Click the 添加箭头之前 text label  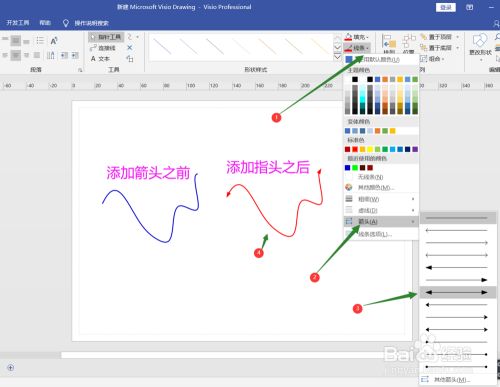coord(148,173)
